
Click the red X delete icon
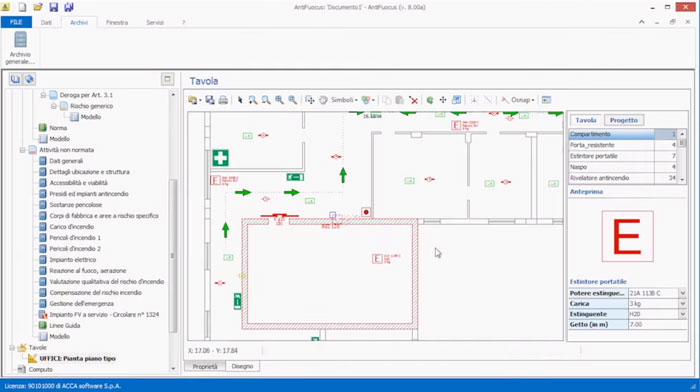(414, 100)
